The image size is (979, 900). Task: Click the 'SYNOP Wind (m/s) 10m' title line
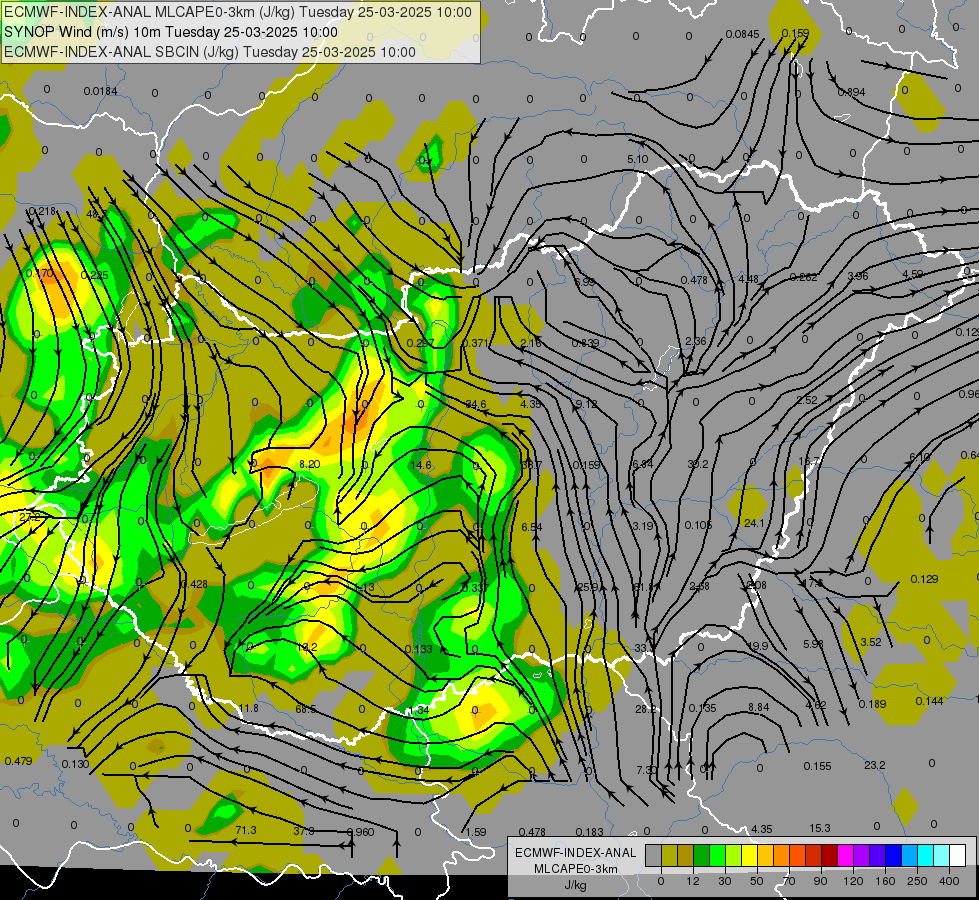click(170, 32)
